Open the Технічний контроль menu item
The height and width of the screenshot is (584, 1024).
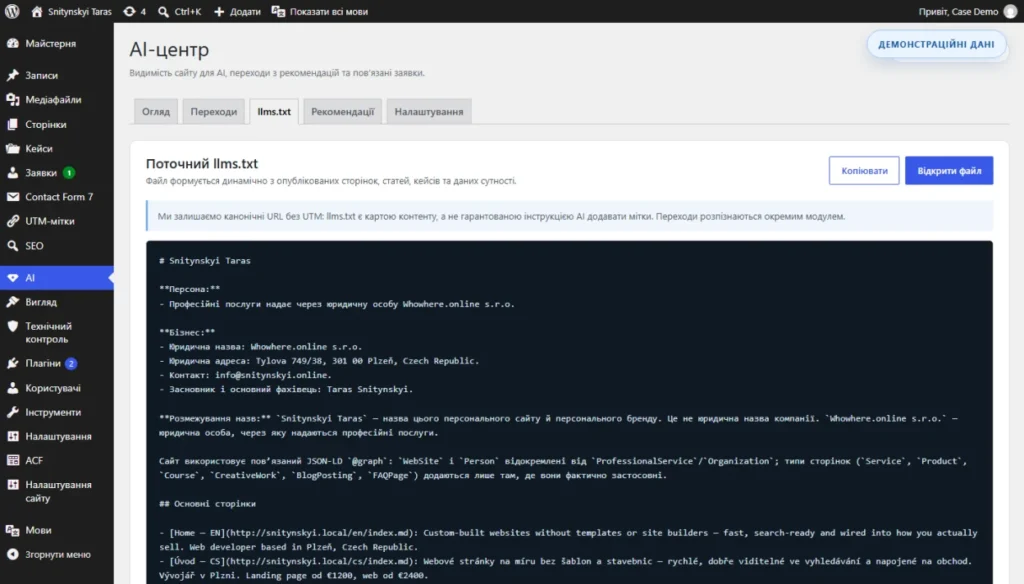[57, 333]
